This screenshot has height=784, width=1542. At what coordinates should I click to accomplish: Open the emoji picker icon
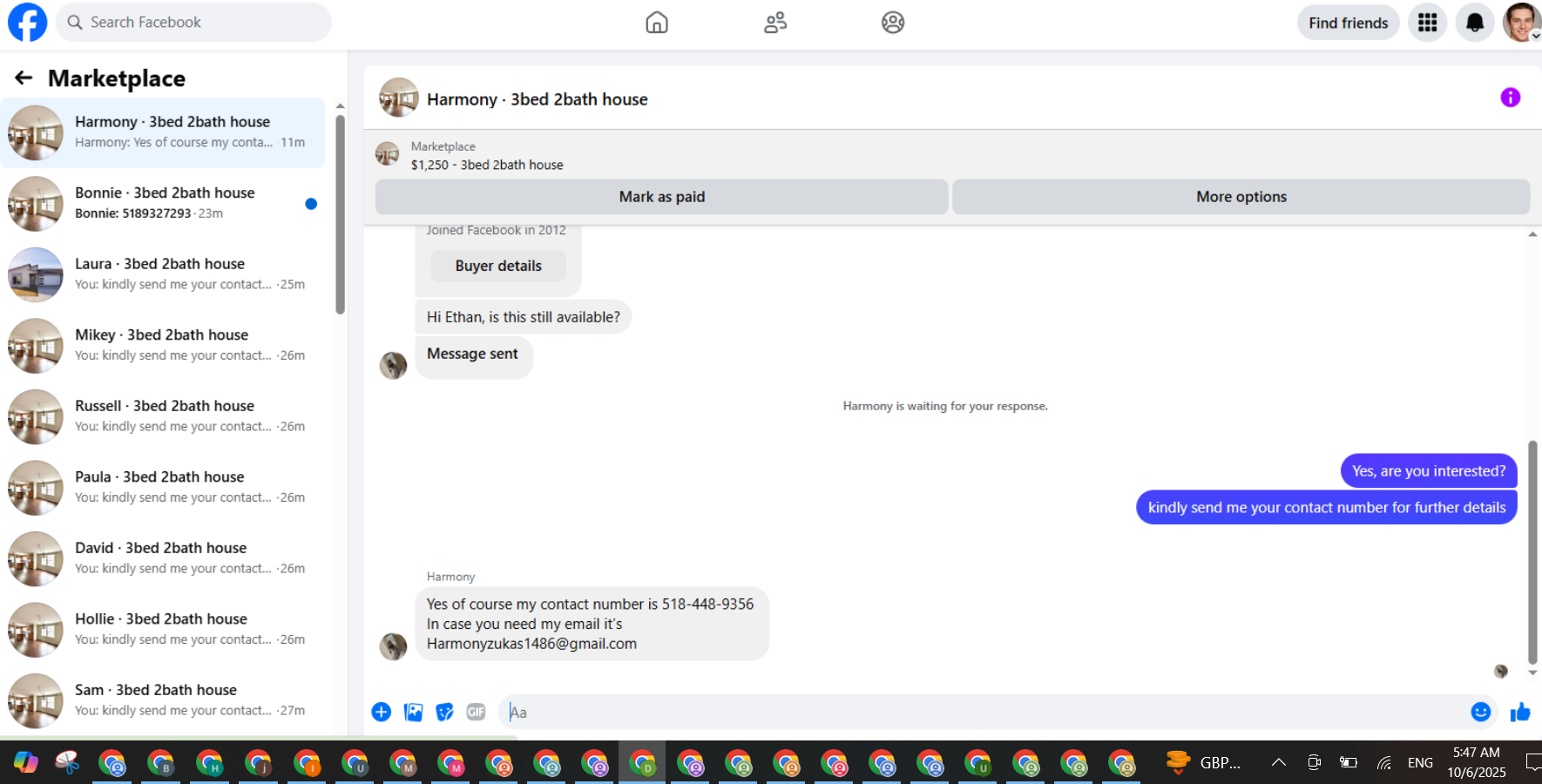pos(1481,712)
